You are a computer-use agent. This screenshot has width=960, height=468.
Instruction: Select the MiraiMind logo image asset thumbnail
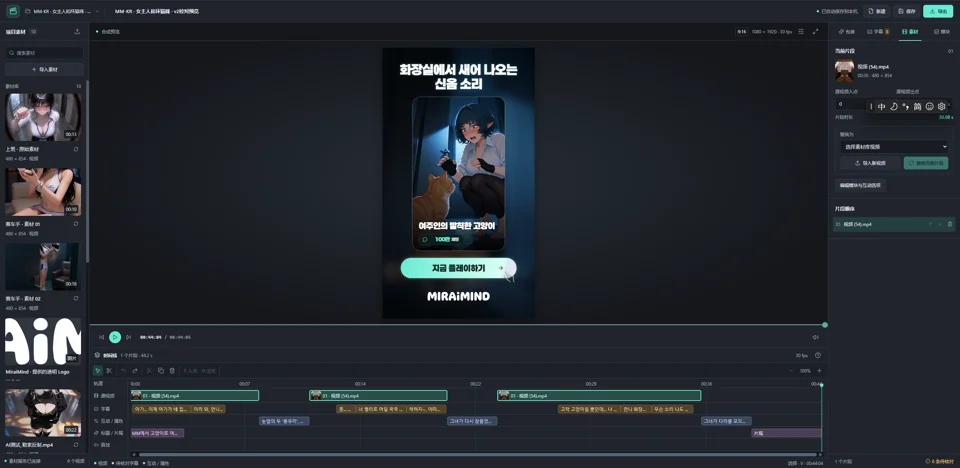point(43,341)
